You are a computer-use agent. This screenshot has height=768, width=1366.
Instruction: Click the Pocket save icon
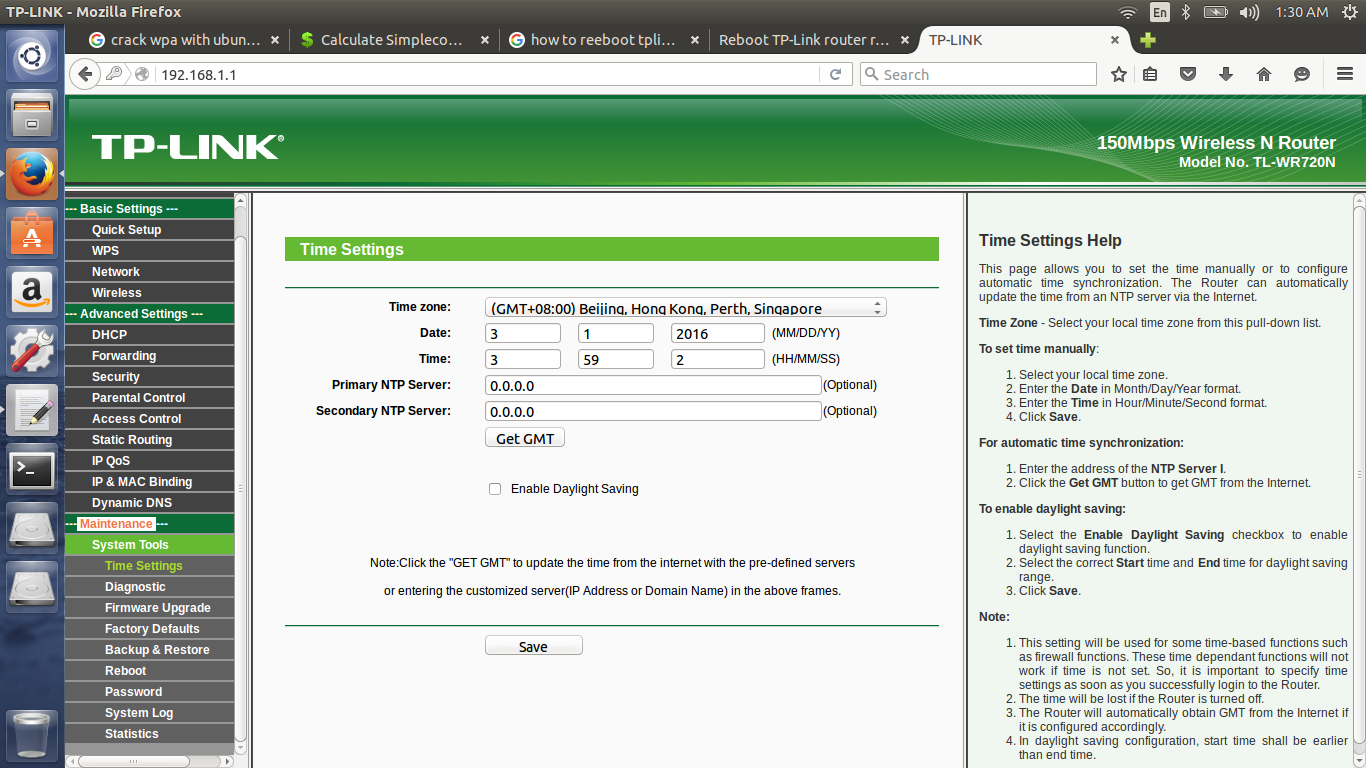click(x=1188, y=74)
